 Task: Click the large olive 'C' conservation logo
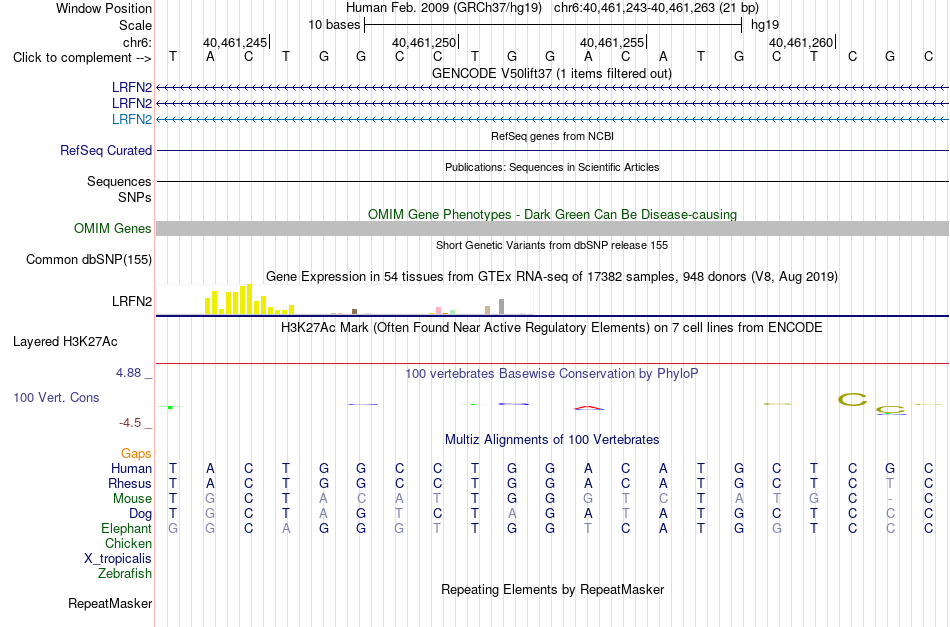point(852,399)
